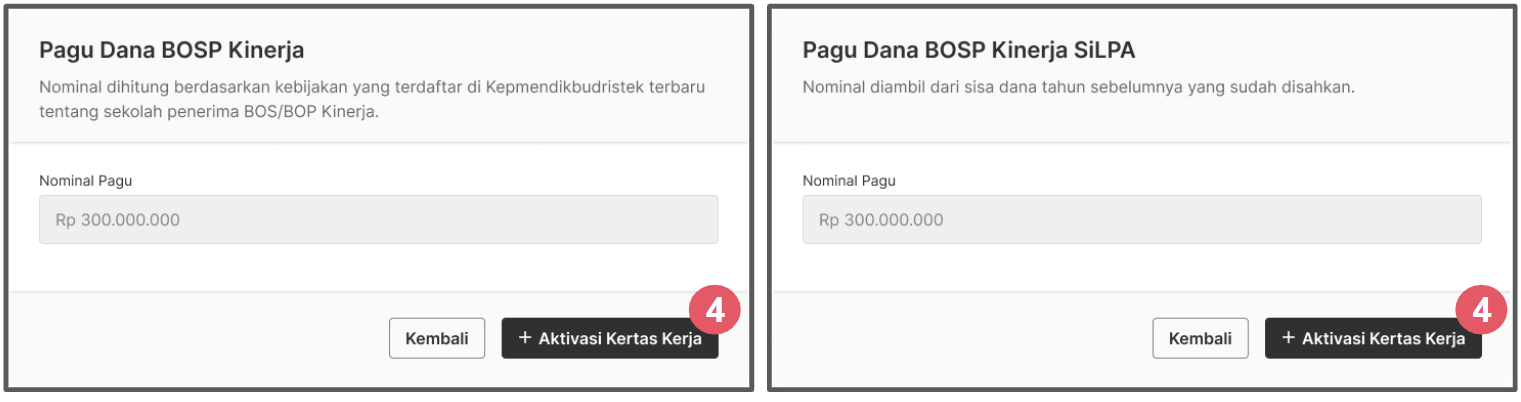Click the plus icon in left Aktivasi Kertas Kerja button
Viewport: 1521px width, 402px height.
point(525,338)
